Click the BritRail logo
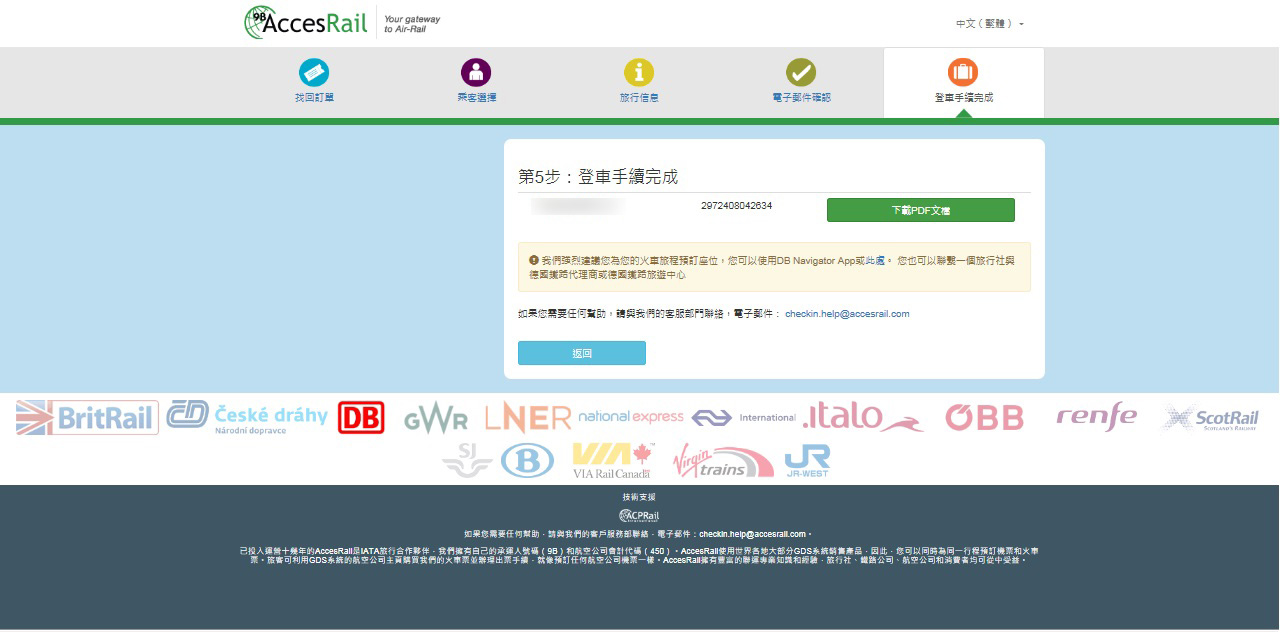This screenshot has height=632, width=1280. tap(87, 417)
